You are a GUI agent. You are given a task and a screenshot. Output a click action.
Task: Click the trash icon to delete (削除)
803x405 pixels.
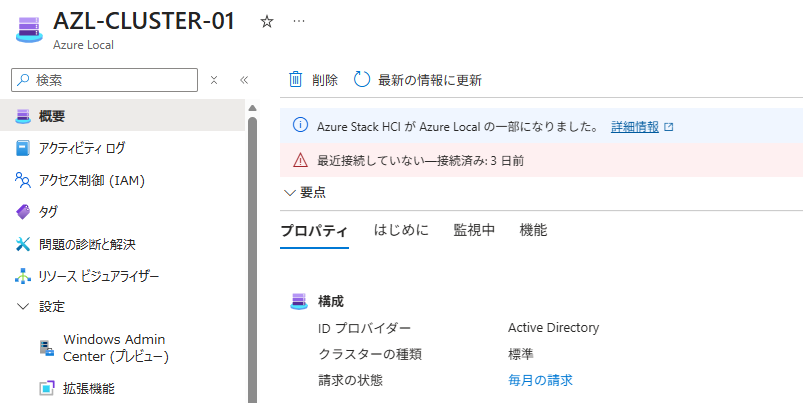click(296, 80)
